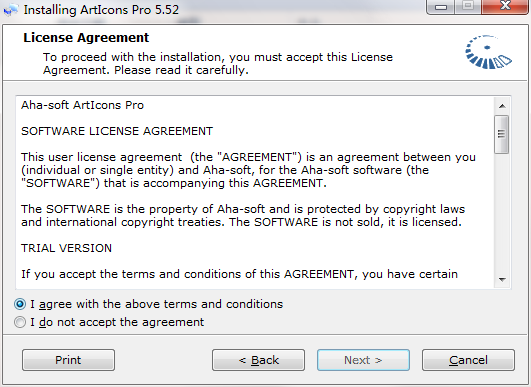531x387 pixels.
Task: Click the "TRIAL VERSION" line in the license
Action: [66, 248]
